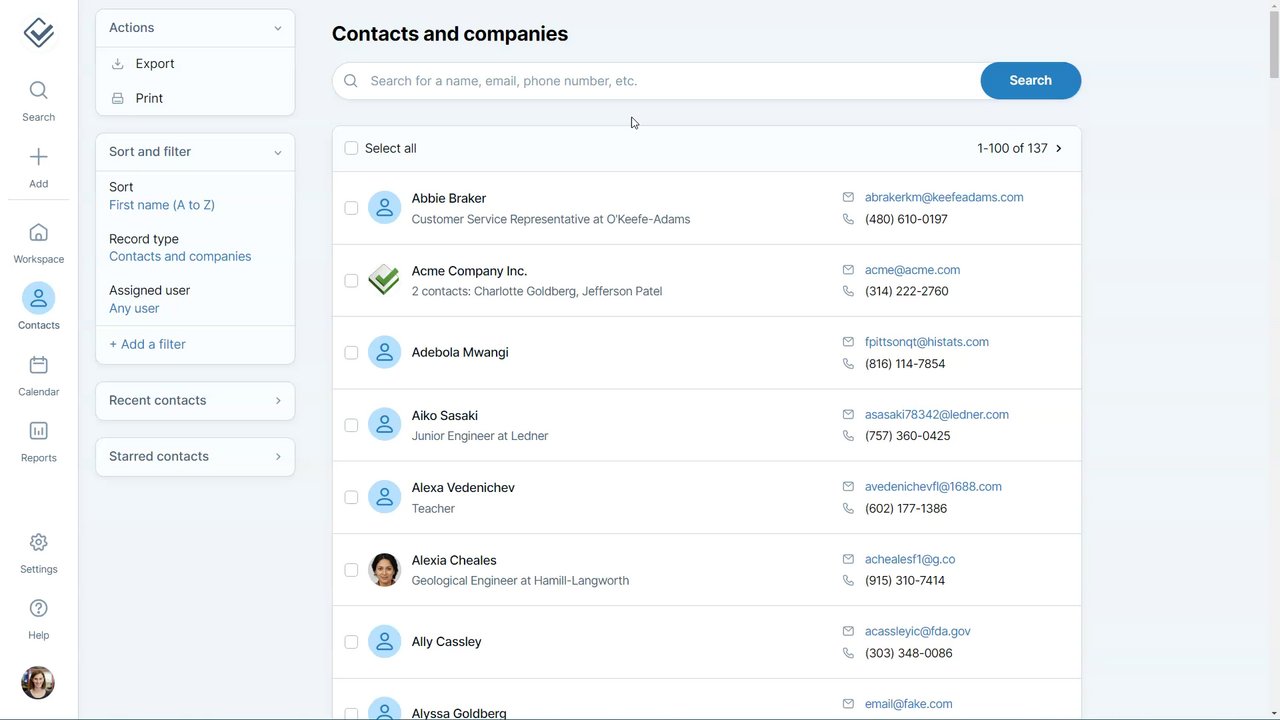Focus the contact search input field
This screenshot has width=1280, height=720.
(x=660, y=81)
